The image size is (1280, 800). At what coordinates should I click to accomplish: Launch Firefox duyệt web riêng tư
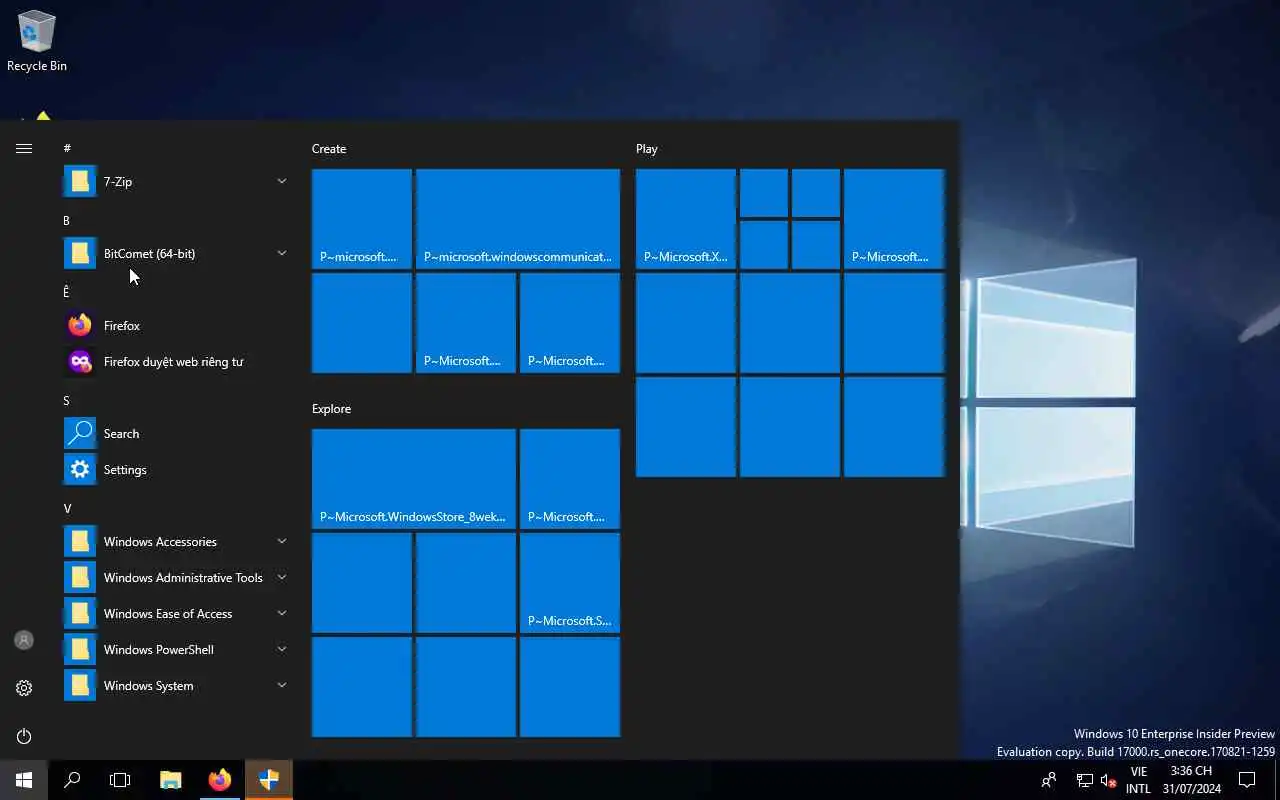point(176,362)
